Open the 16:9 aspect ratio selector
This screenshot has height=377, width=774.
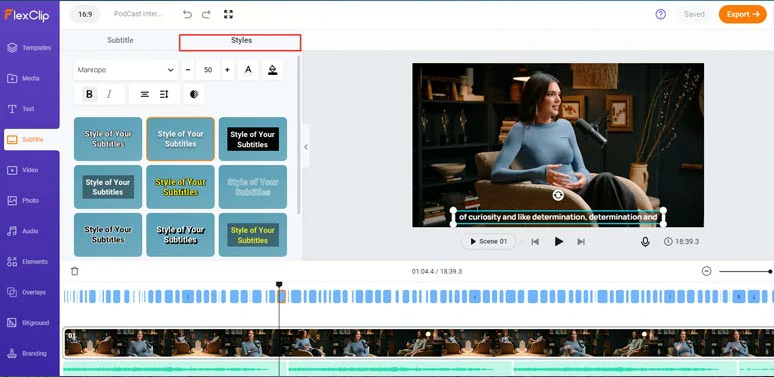pyautogui.click(x=85, y=14)
